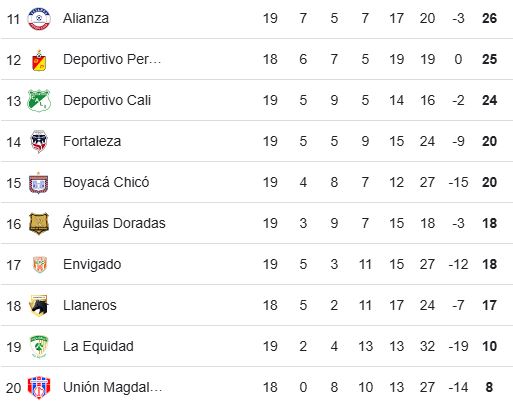Click the Alianza team crest
The image size is (513, 408).
point(39,18)
